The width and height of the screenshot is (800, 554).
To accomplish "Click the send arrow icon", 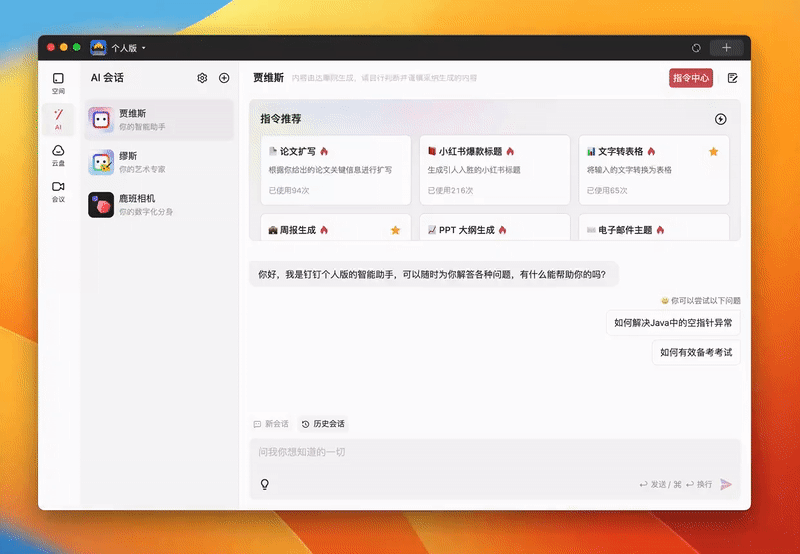I will (x=726, y=484).
